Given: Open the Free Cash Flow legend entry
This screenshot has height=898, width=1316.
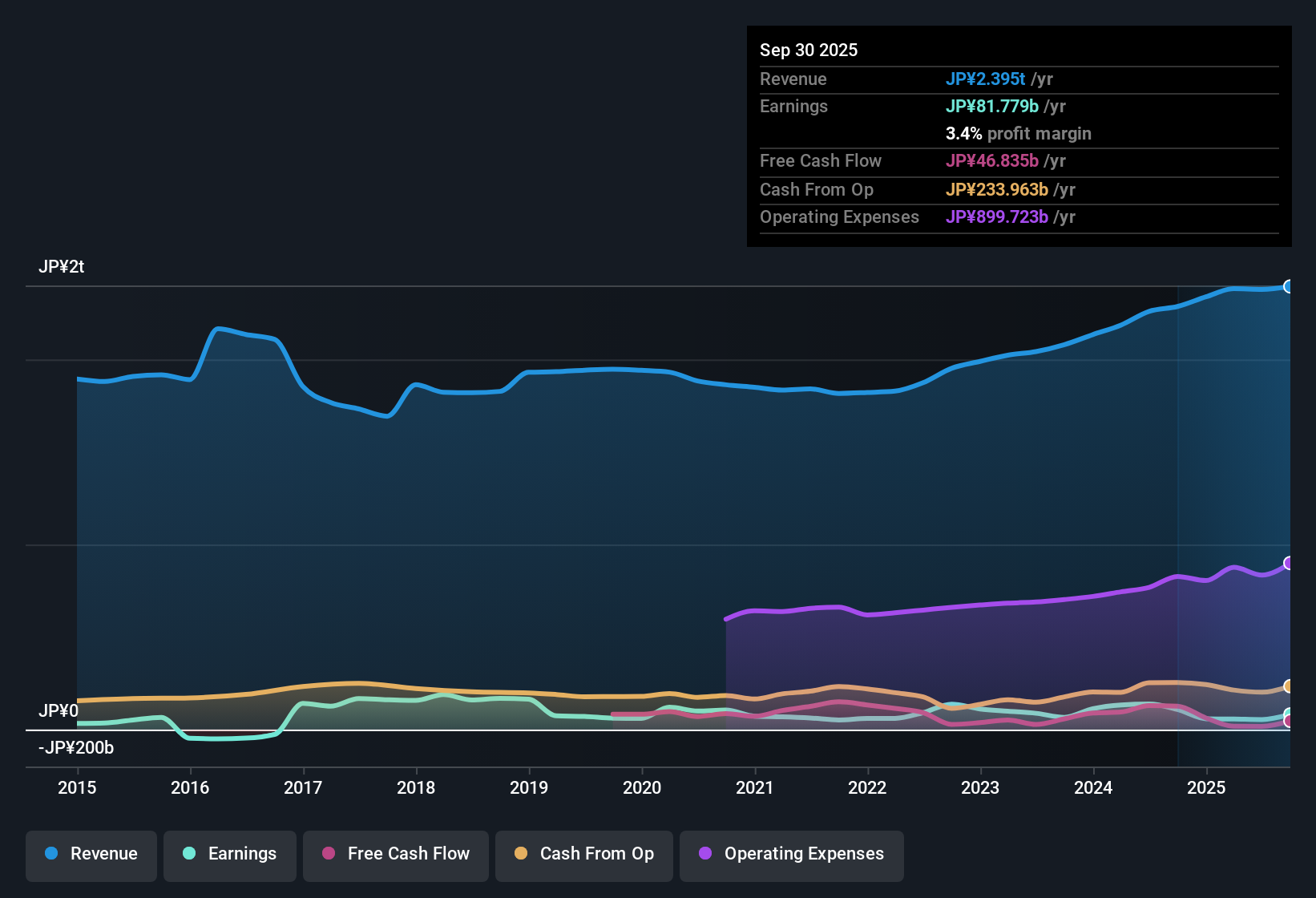Looking at the screenshot, I should point(395,854).
